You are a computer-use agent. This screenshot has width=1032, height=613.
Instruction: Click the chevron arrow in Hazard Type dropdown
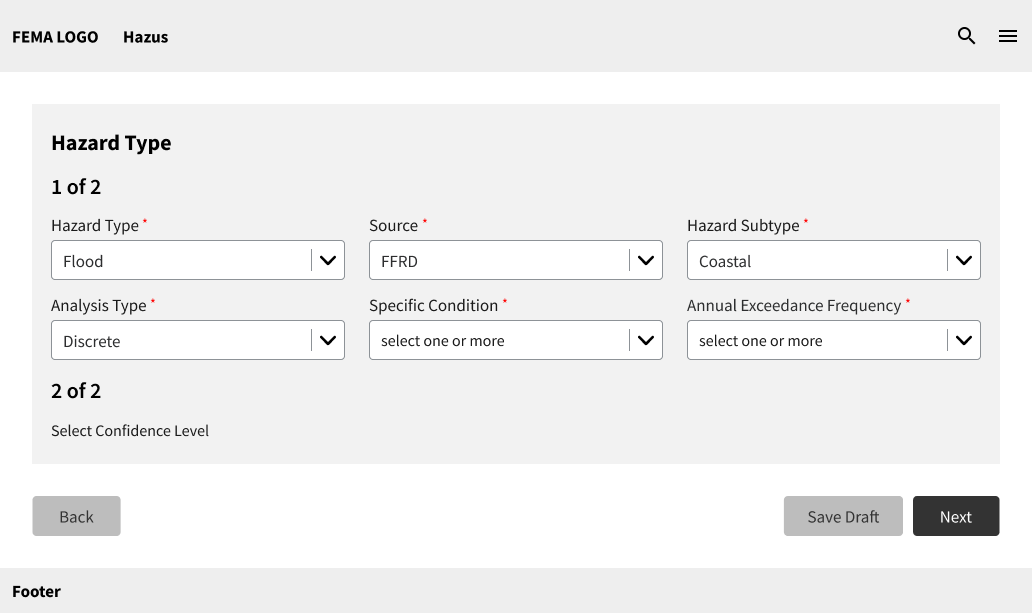[x=328, y=260]
